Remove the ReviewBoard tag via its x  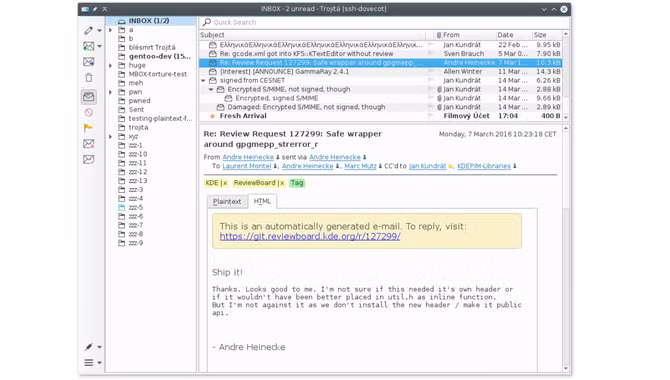tap(282, 183)
